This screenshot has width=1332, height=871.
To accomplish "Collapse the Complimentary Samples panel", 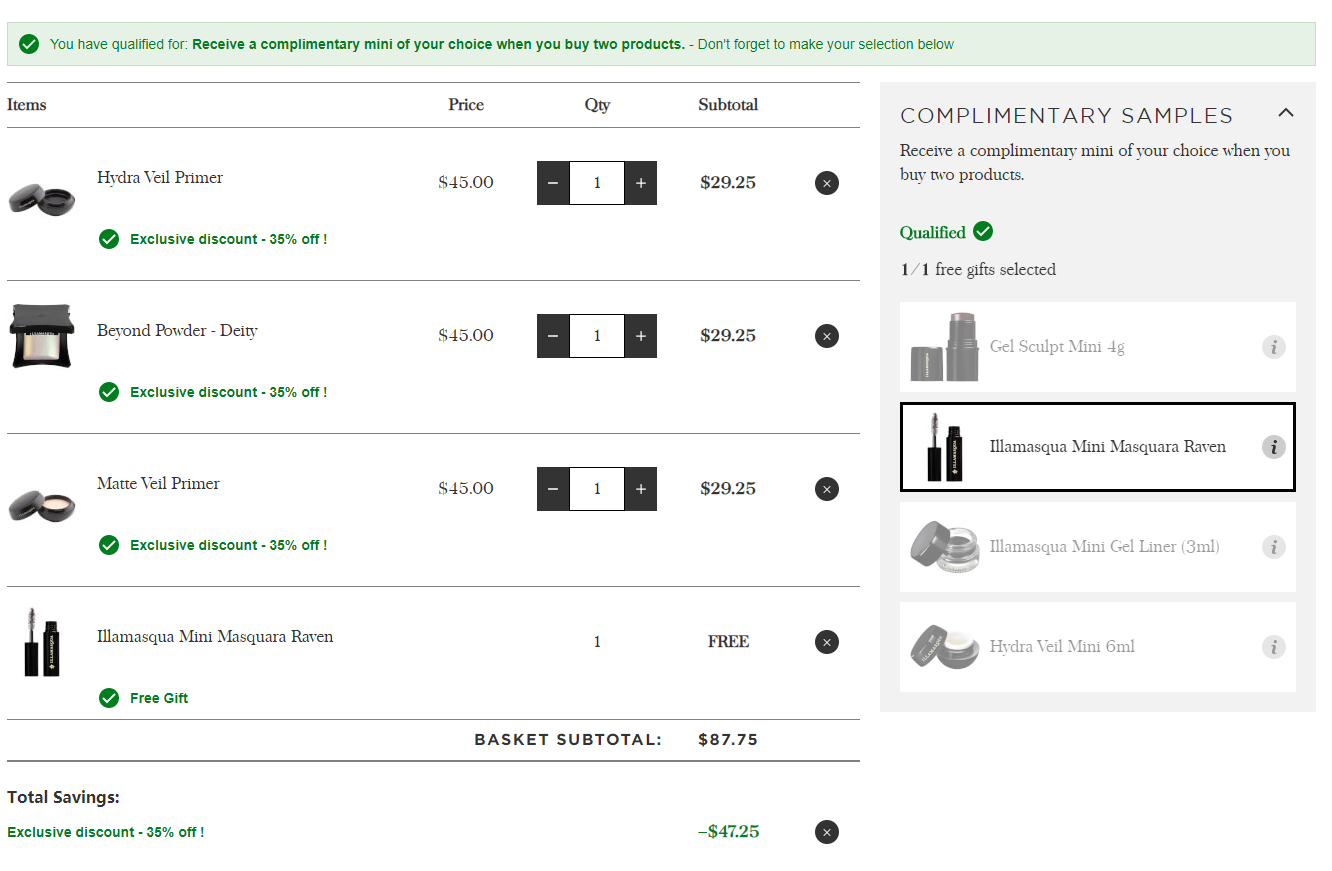I will (1286, 113).
